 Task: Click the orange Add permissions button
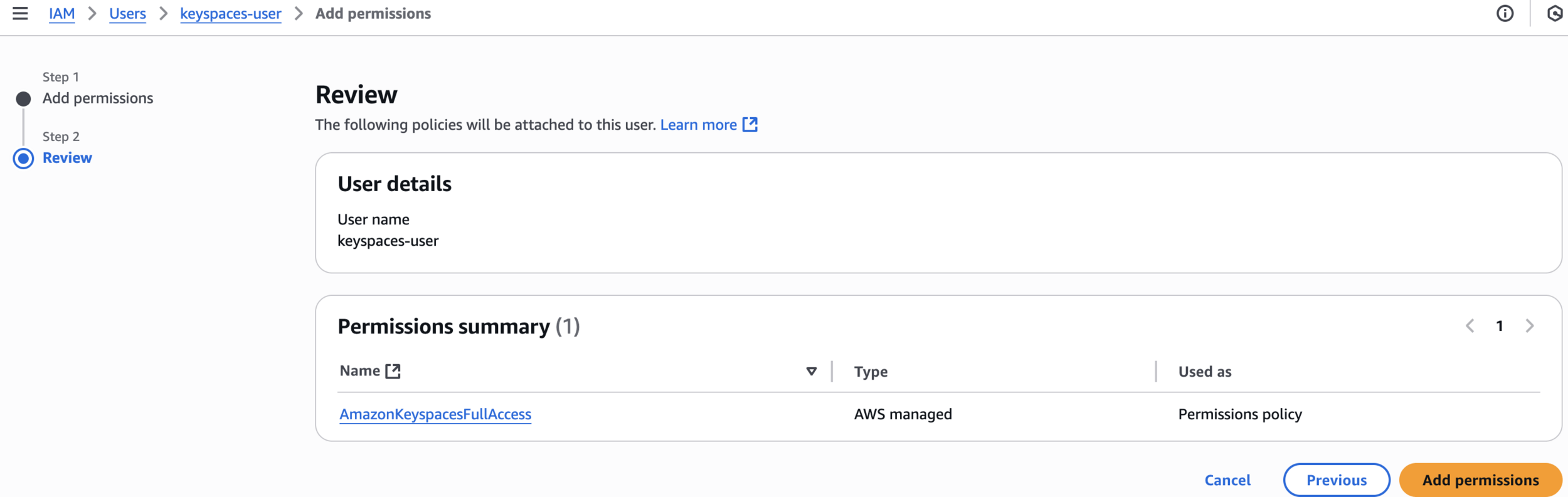point(1480,480)
